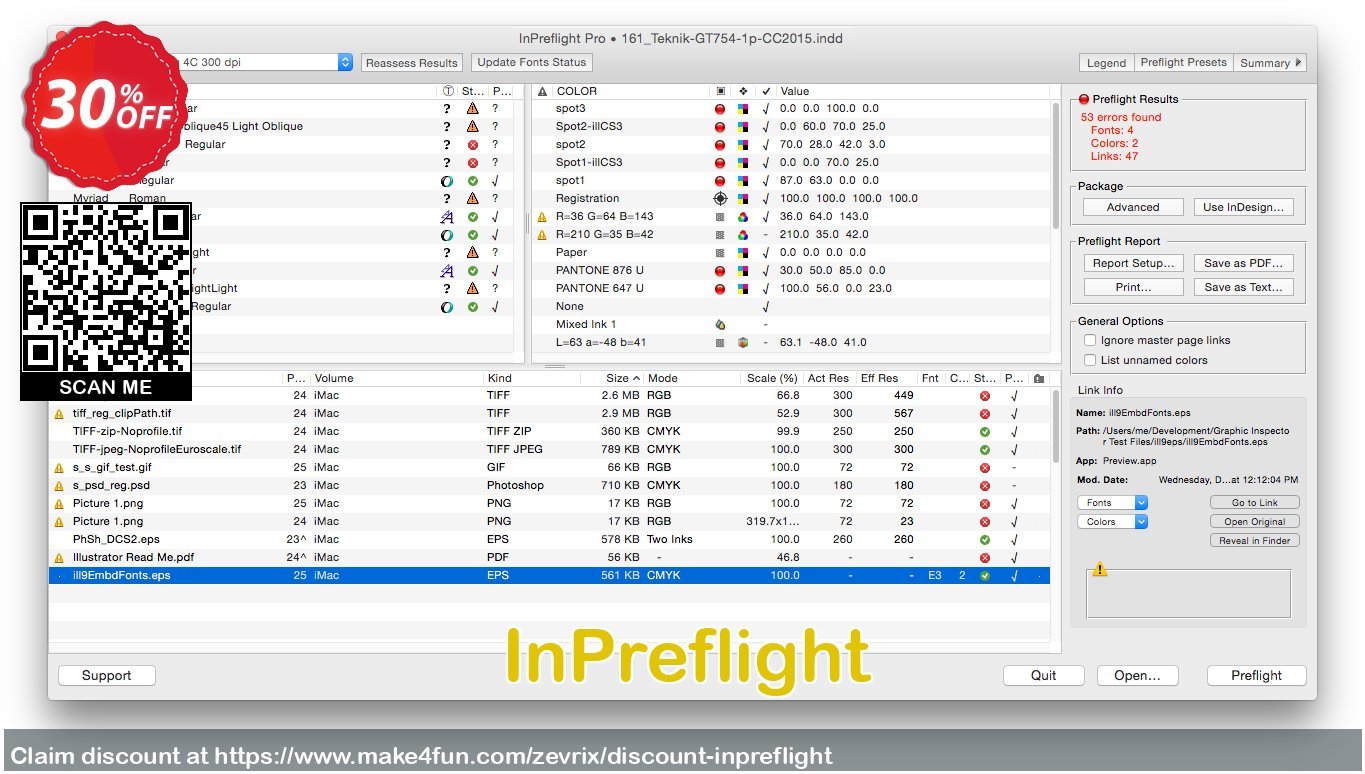This screenshot has height=774, width=1365.
Task: Click the Scale (%) column header
Action: [772, 378]
